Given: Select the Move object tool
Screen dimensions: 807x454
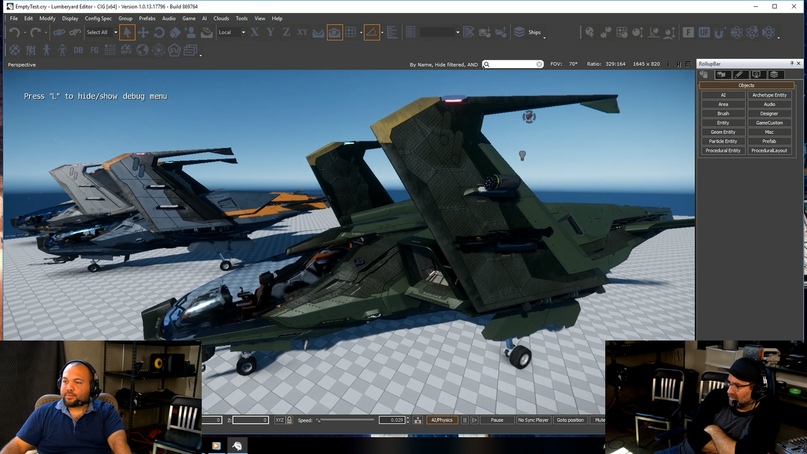Looking at the screenshot, I should pos(143,32).
